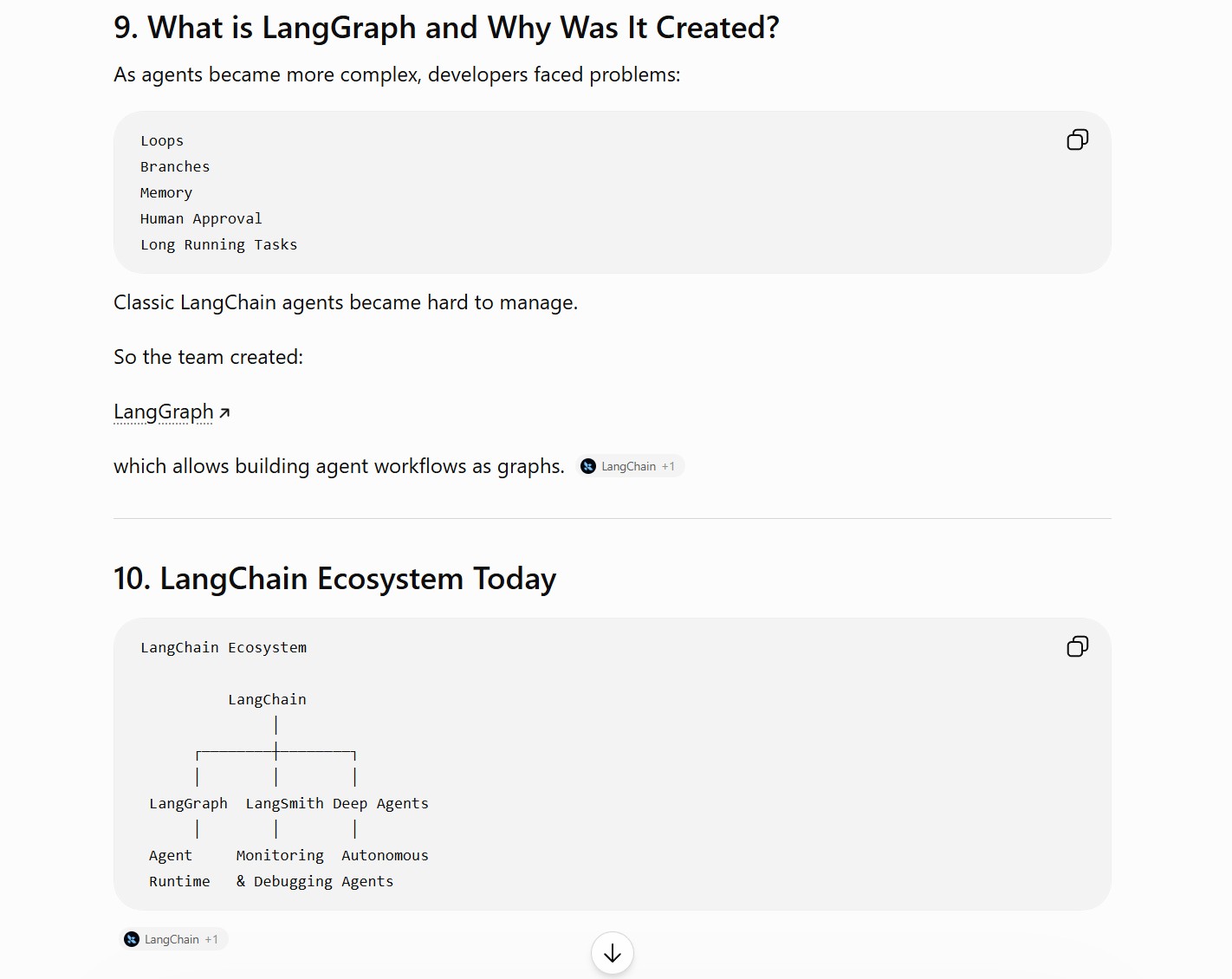Copy the LangChain Ecosystem diagram code block
The width and height of the screenshot is (1232, 979).
[1077, 646]
